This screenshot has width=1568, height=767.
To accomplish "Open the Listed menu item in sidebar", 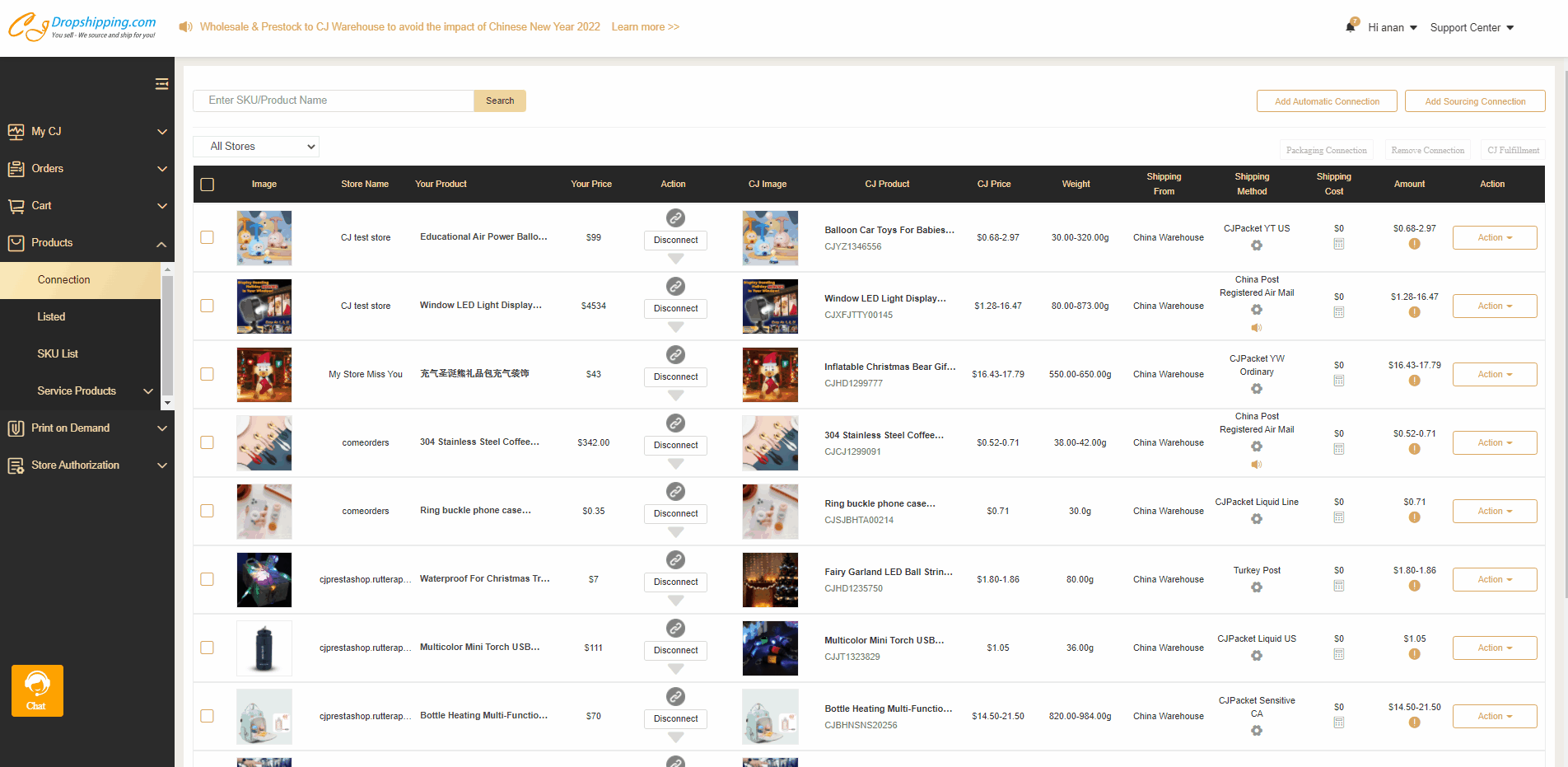I will 51,317.
